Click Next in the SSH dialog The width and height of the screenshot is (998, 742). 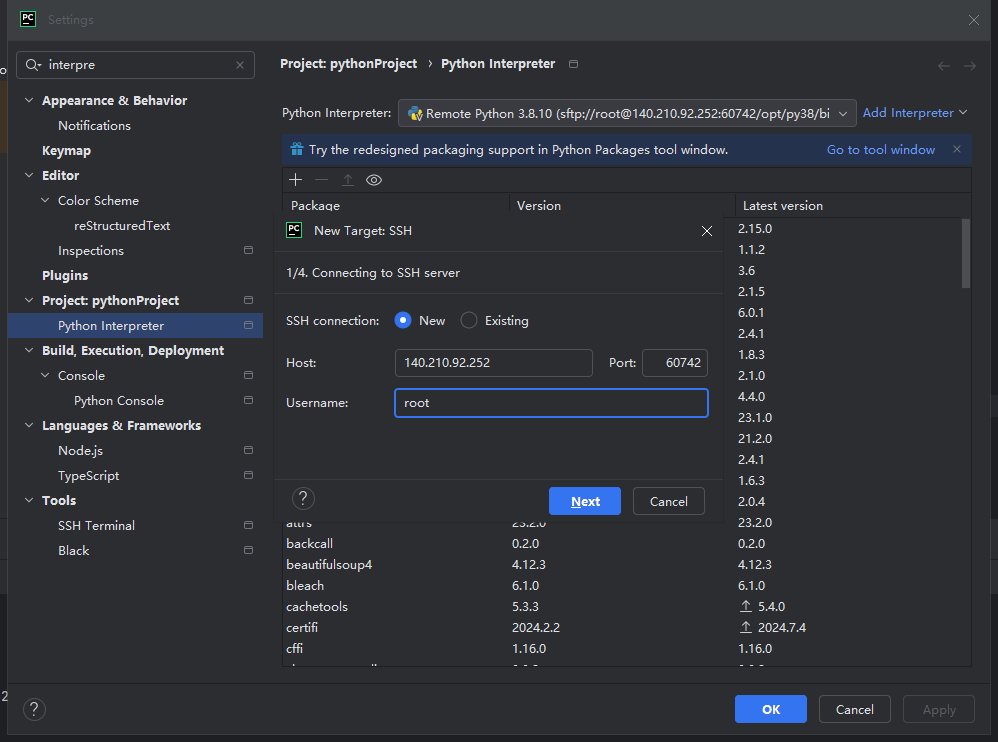click(x=584, y=501)
